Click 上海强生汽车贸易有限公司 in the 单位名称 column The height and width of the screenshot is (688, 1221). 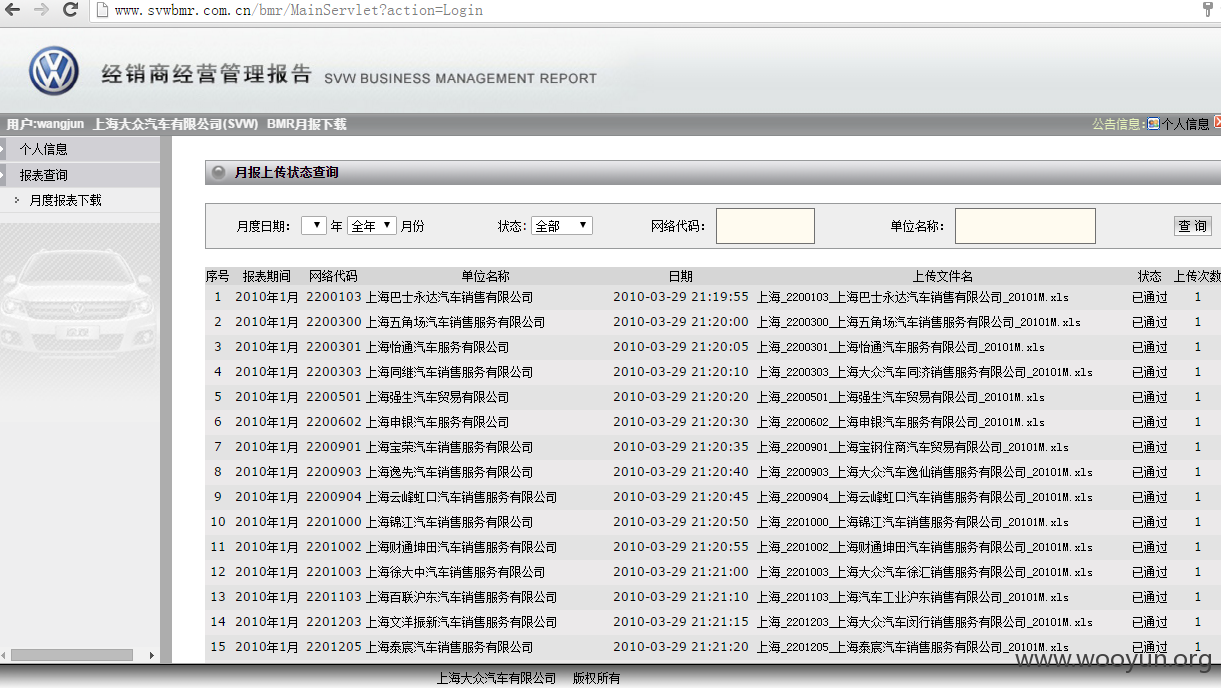tap(437, 397)
